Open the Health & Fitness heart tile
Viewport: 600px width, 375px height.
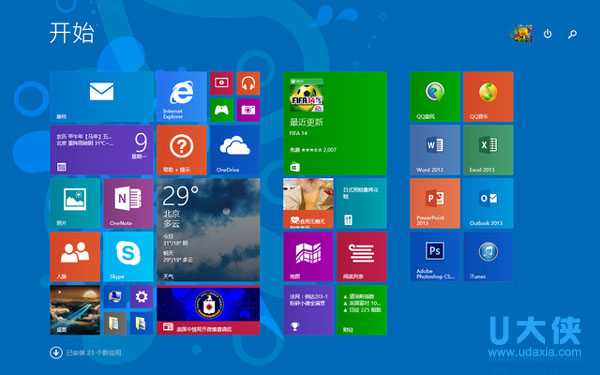(308, 203)
